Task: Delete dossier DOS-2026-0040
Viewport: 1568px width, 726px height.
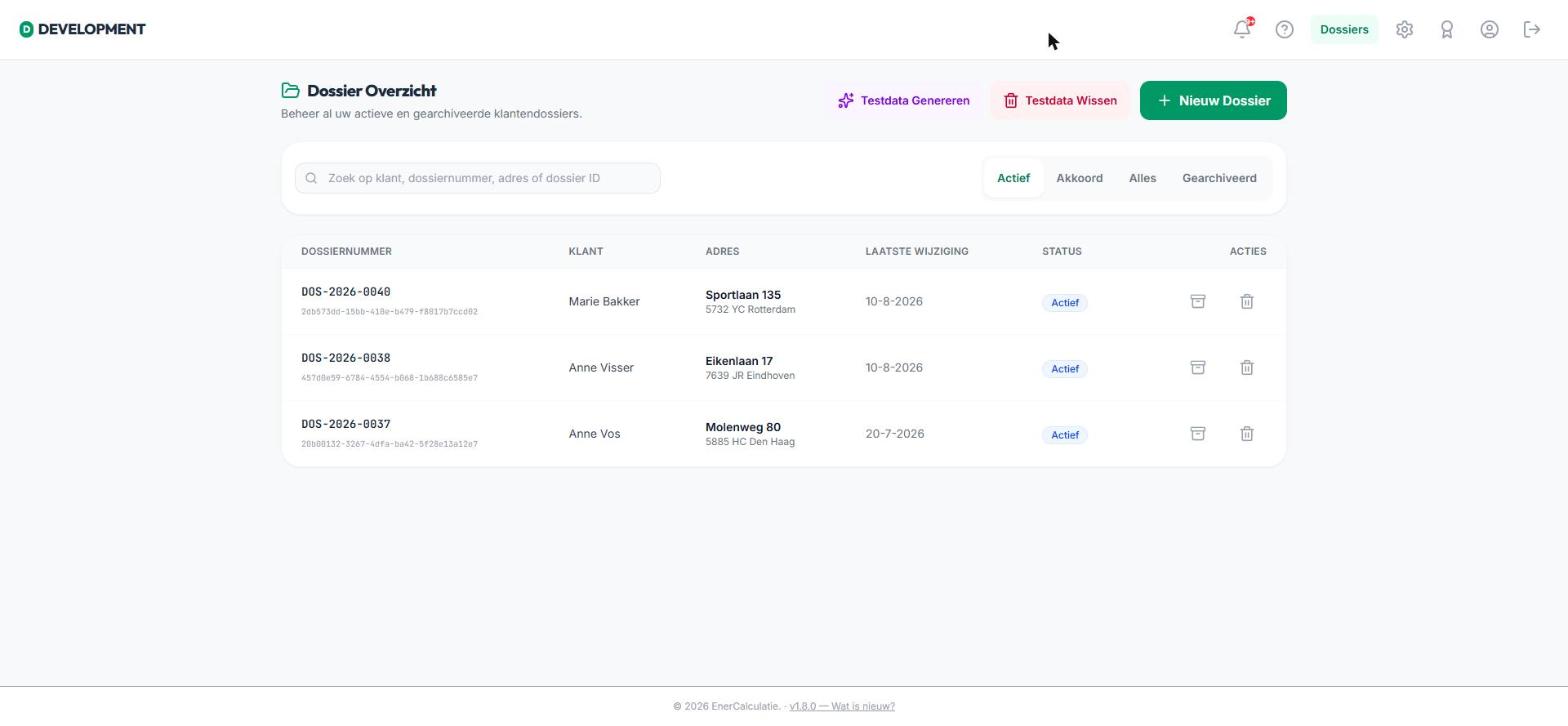Action: [1247, 301]
